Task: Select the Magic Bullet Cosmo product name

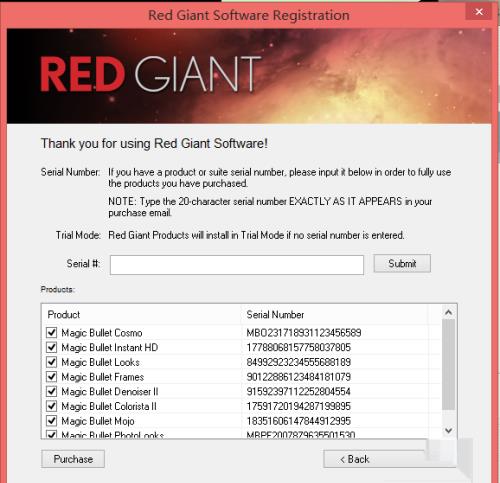Action: (102, 333)
